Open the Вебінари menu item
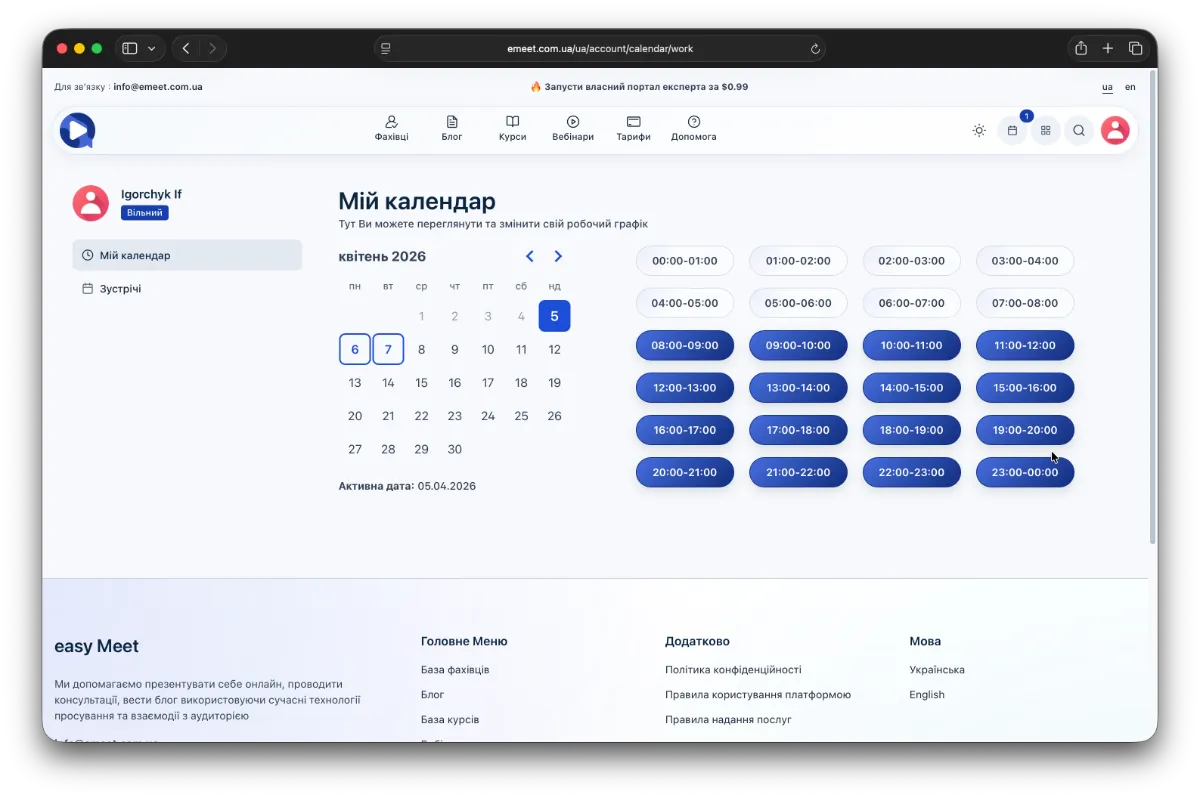The width and height of the screenshot is (1200, 798). [x=573, y=128]
